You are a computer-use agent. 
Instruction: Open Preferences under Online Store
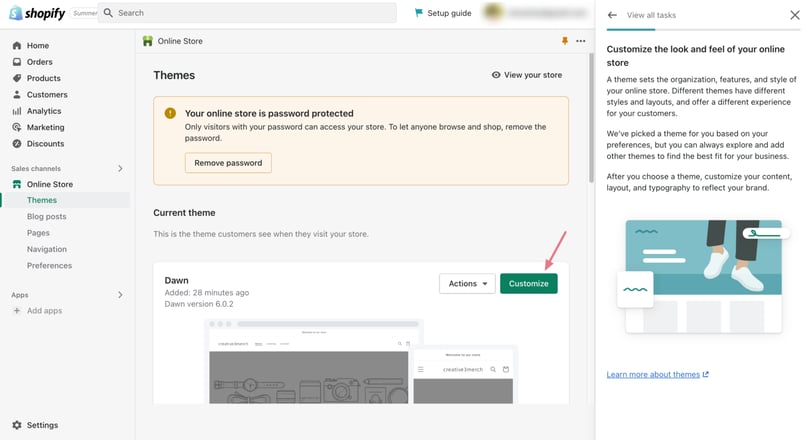click(x=49, y=266)
